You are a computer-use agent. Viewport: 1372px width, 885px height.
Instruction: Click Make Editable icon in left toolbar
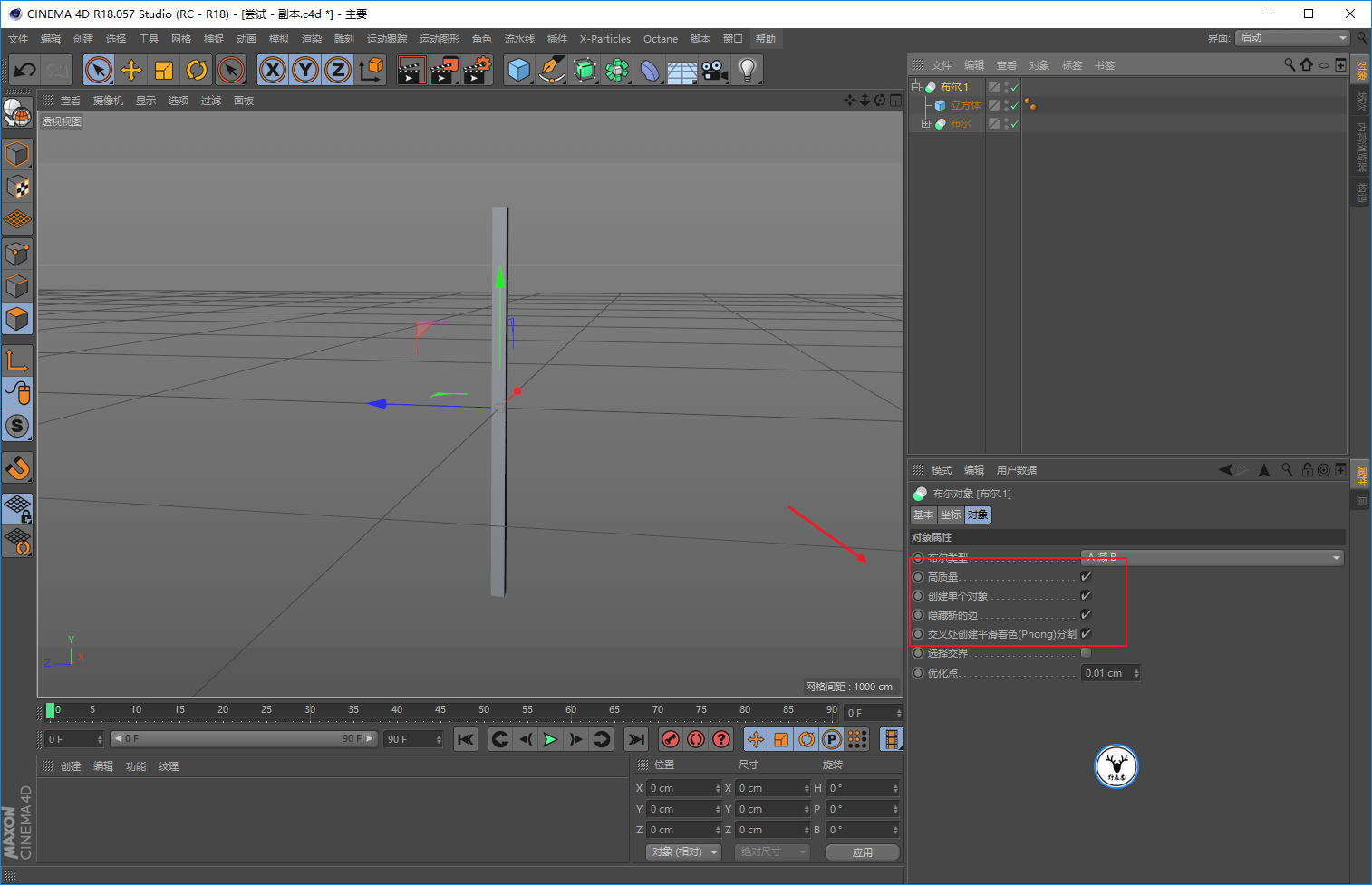coord(17,113)
